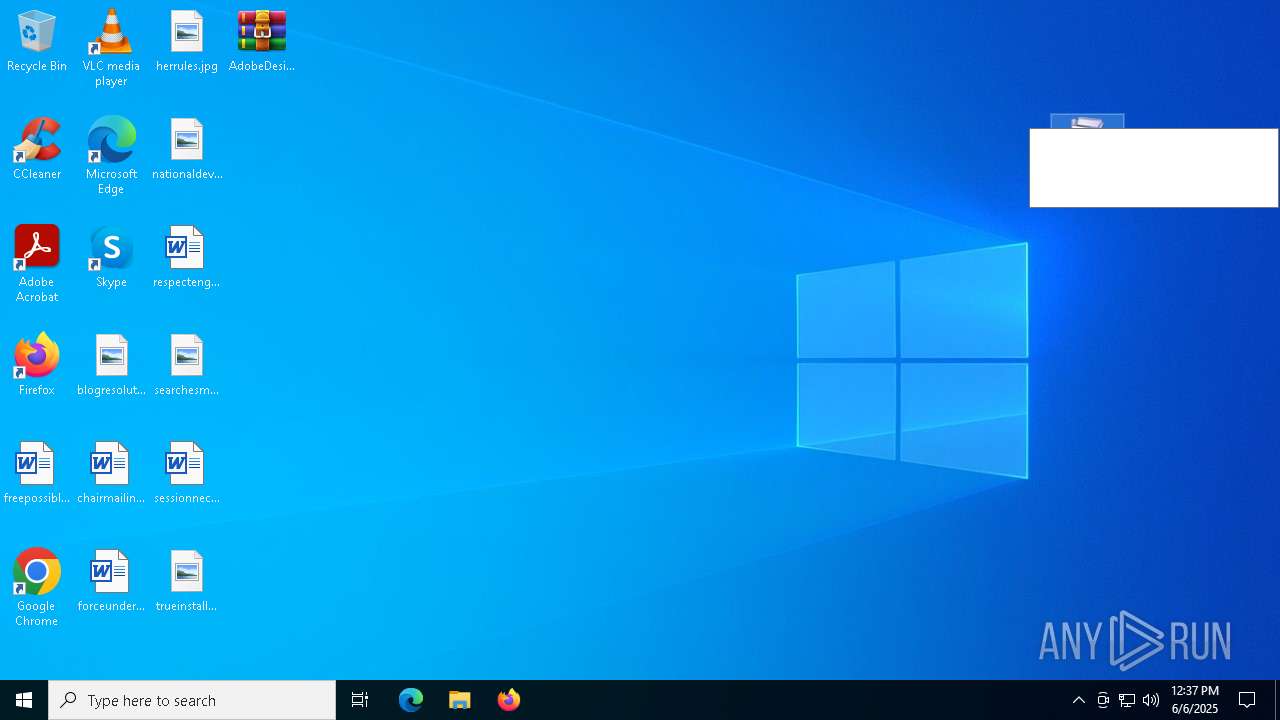This screenshot has height=720, width=1280.
Task: Open the Action Center notifications
Action: [x=1248, y=700]
